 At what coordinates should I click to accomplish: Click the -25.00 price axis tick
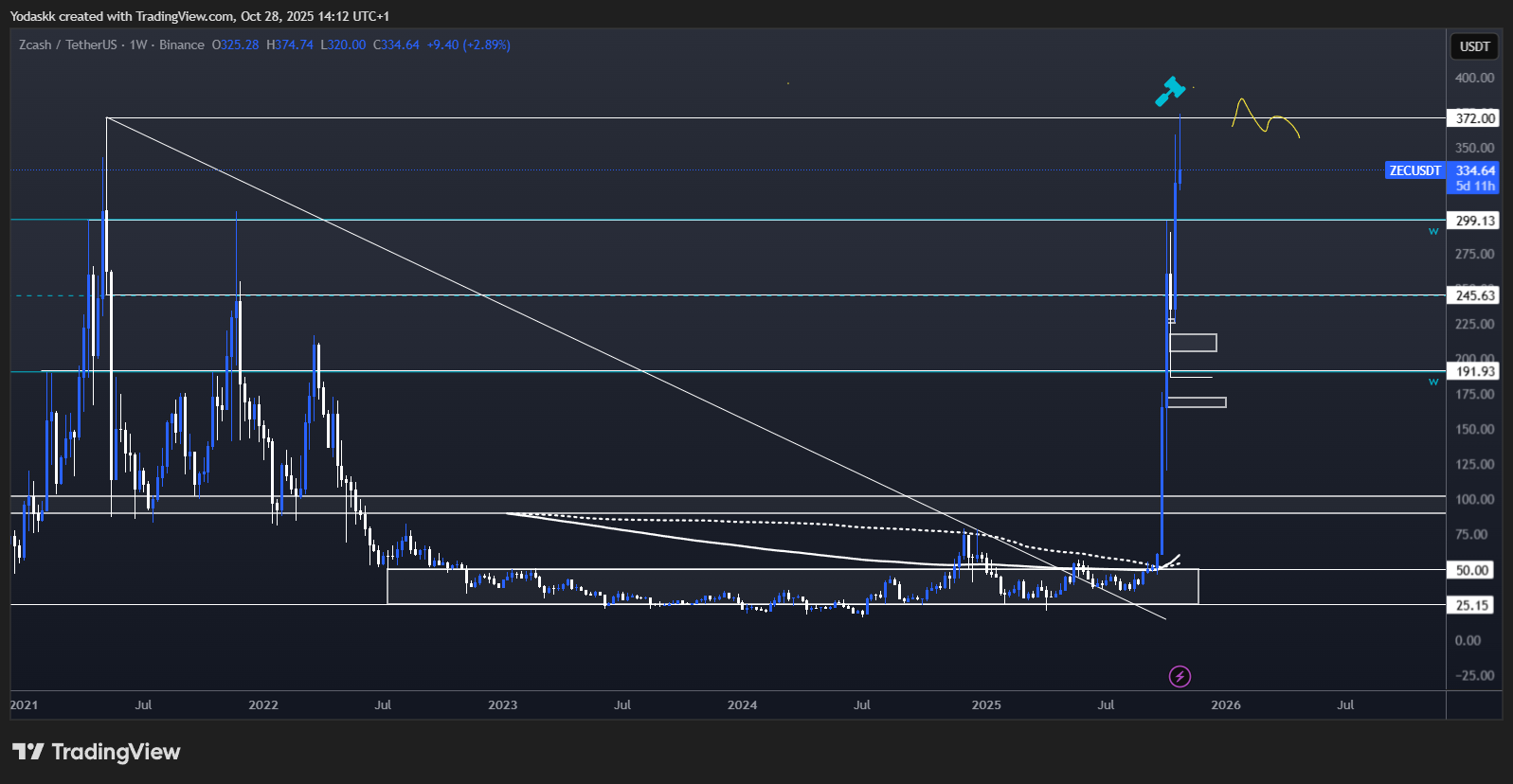(x=1475, y=675)
